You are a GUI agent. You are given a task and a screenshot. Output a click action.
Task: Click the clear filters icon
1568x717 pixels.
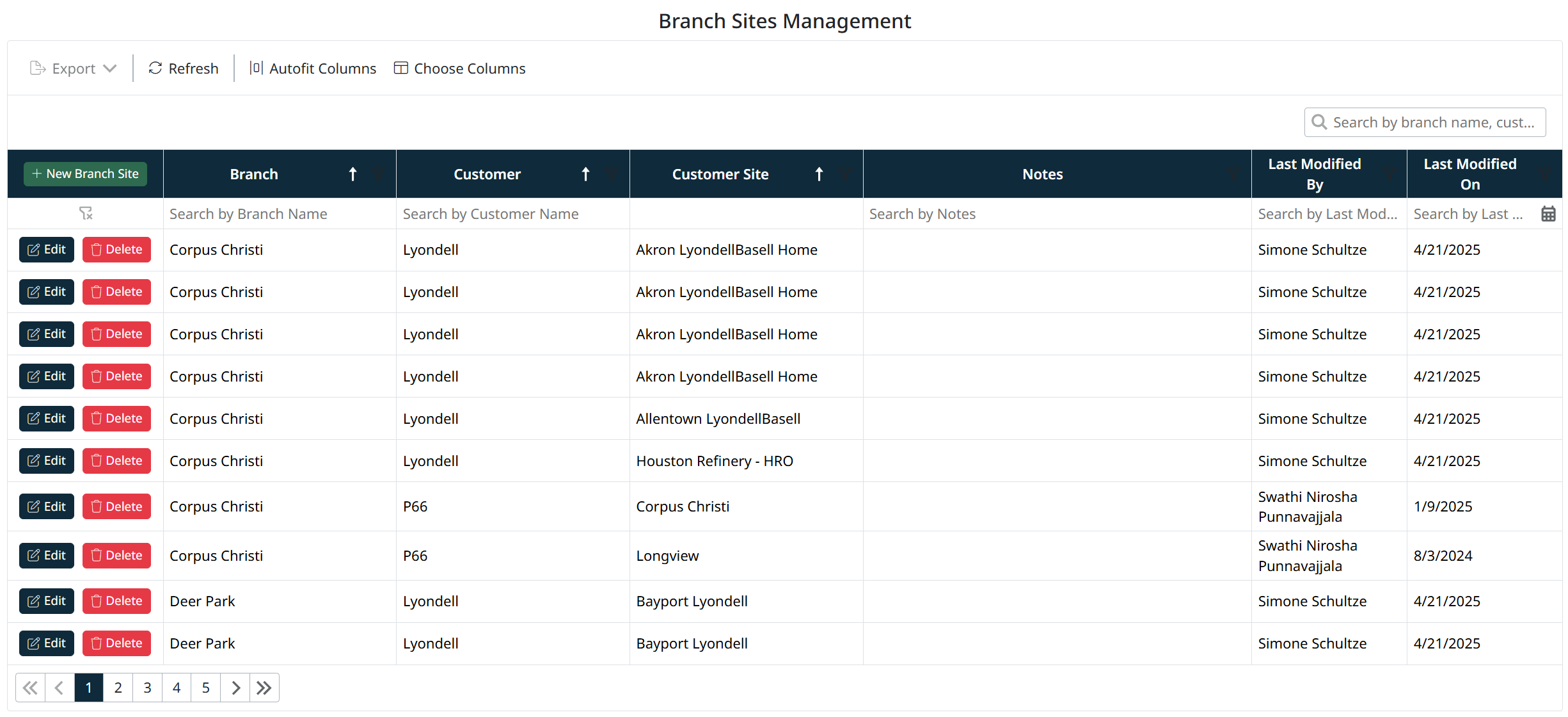click(x=86, y=213)
